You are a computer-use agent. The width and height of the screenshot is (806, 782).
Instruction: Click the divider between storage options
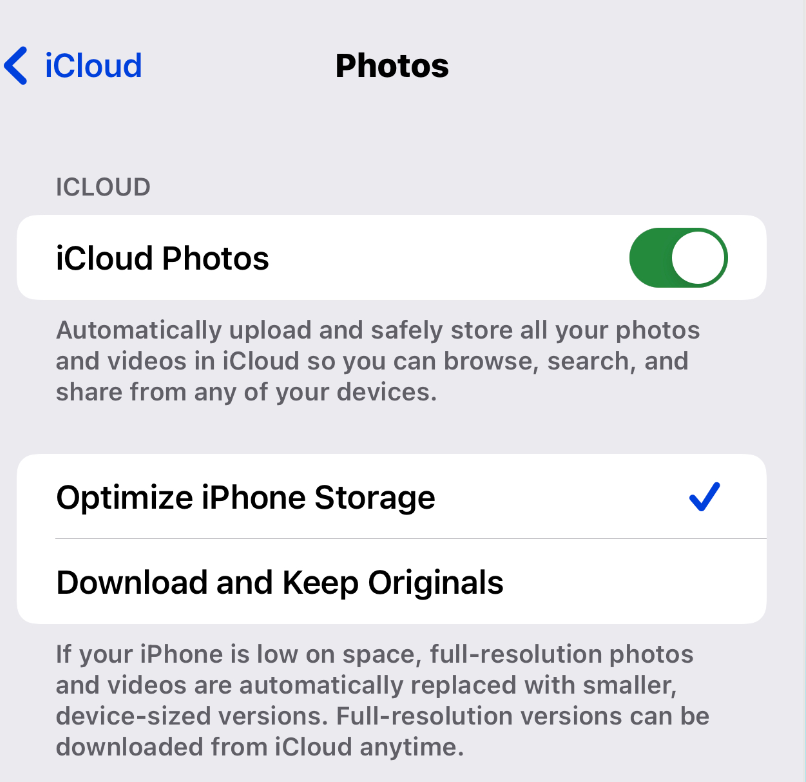click(411, 539)
